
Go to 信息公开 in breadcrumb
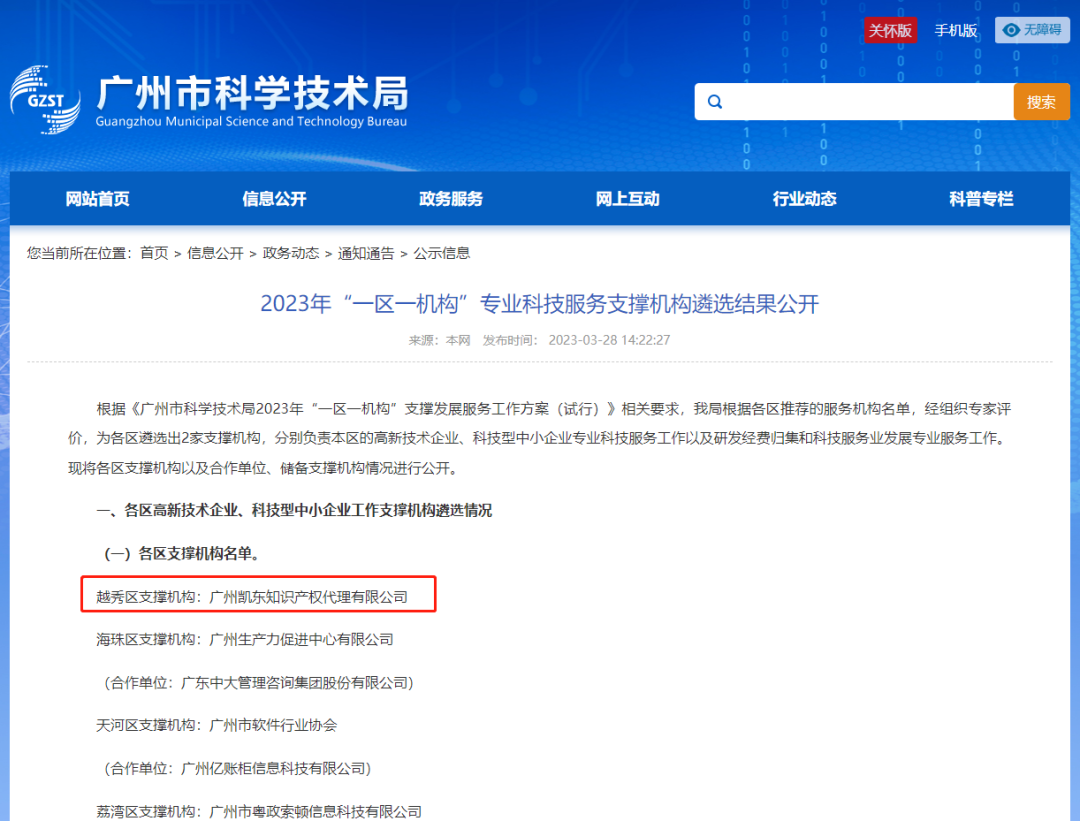tap(215, 253)
